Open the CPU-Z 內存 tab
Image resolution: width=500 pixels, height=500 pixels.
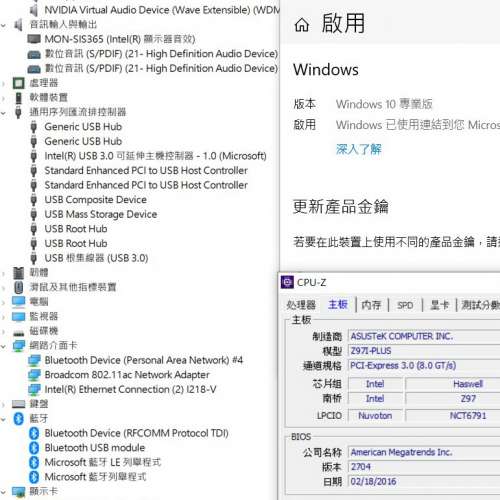pos(371,305)
